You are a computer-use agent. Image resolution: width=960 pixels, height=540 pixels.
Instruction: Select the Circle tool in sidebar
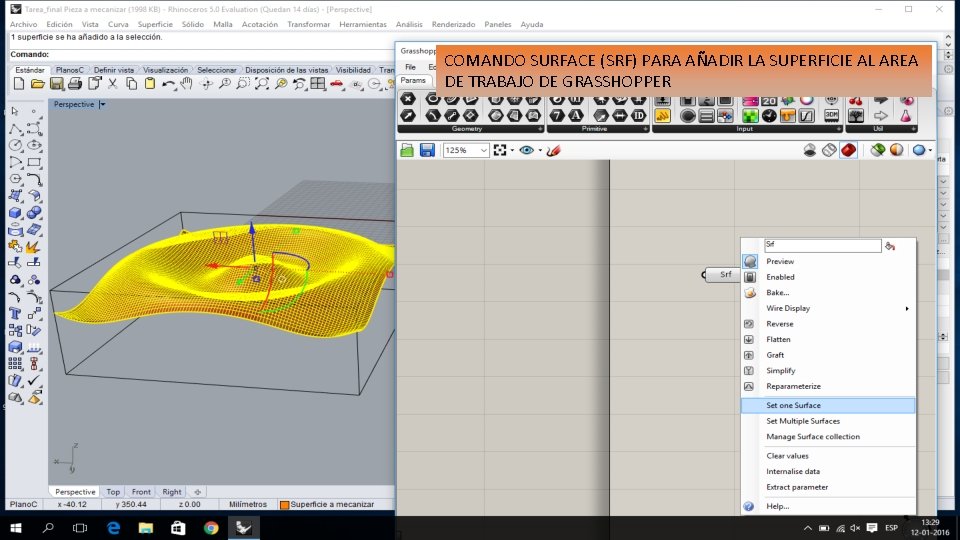point(15,146)
